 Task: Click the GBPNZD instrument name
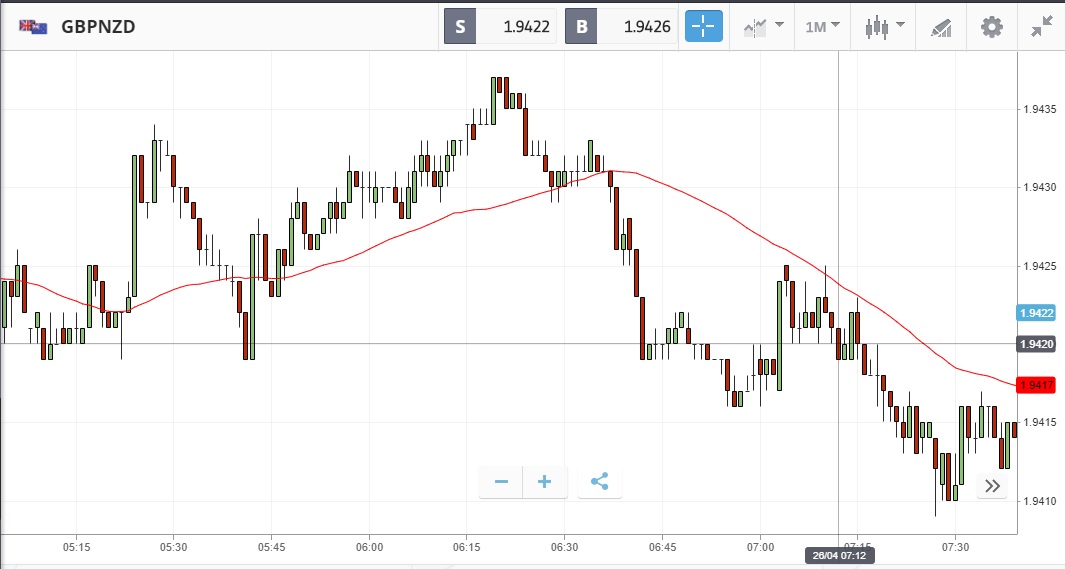[x=98, y=27]
